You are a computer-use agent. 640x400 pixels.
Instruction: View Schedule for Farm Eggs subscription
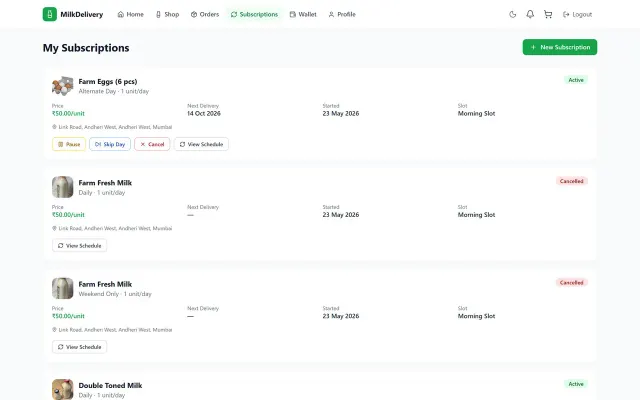click(x=201, y=144)
